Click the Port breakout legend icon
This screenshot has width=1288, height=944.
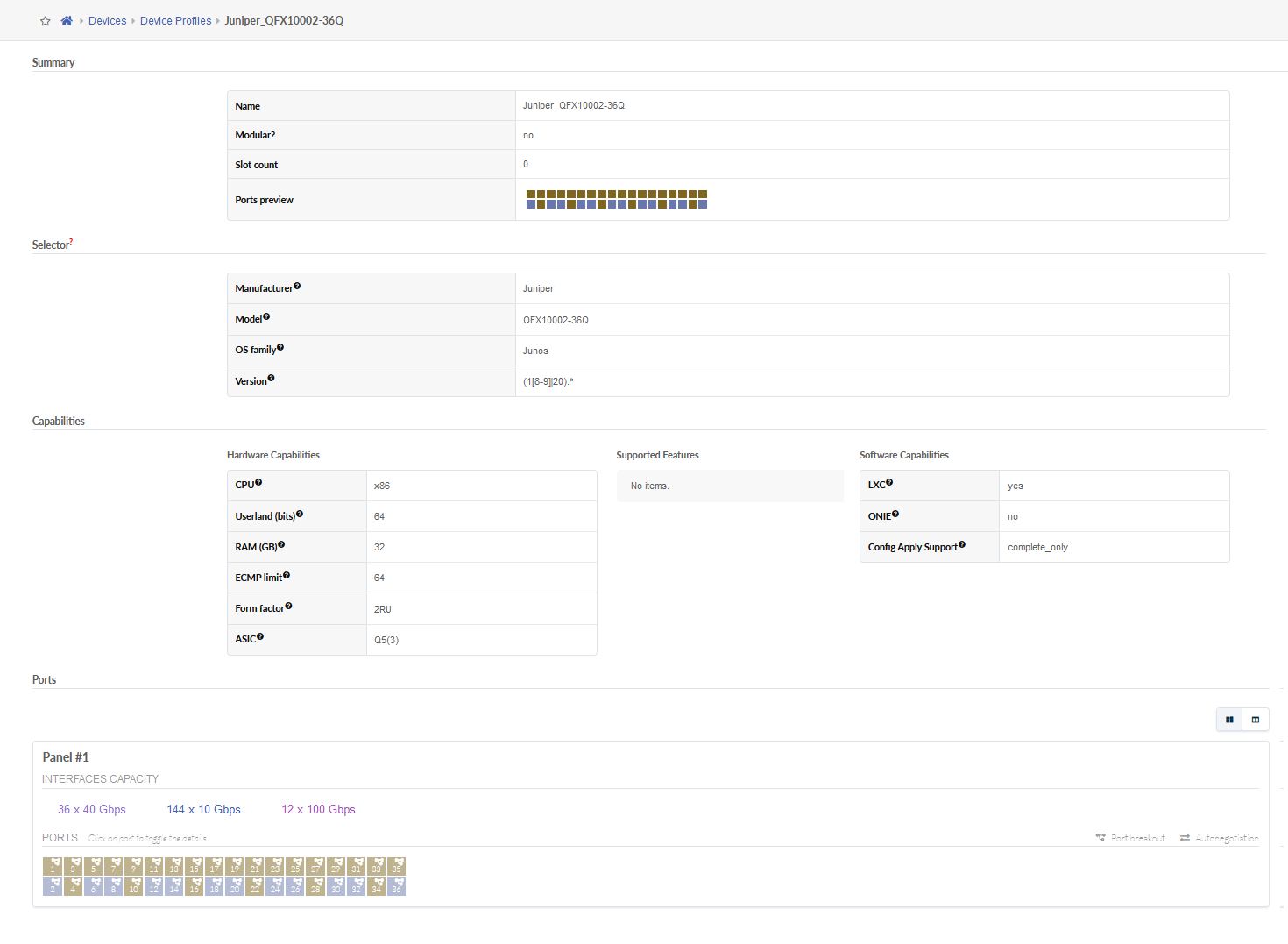1100,838
